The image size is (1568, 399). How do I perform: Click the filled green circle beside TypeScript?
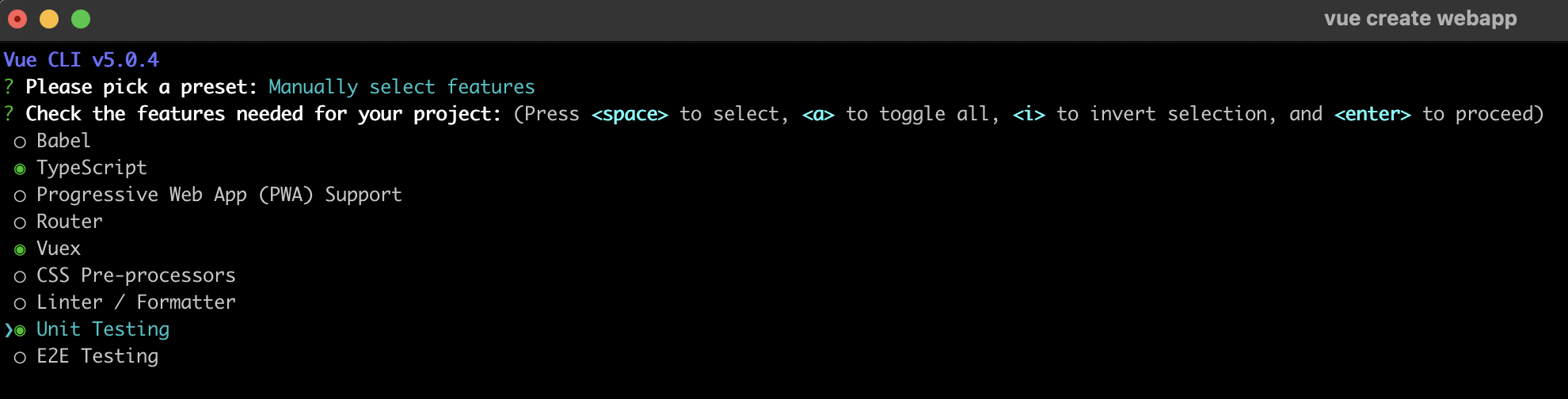20,169
